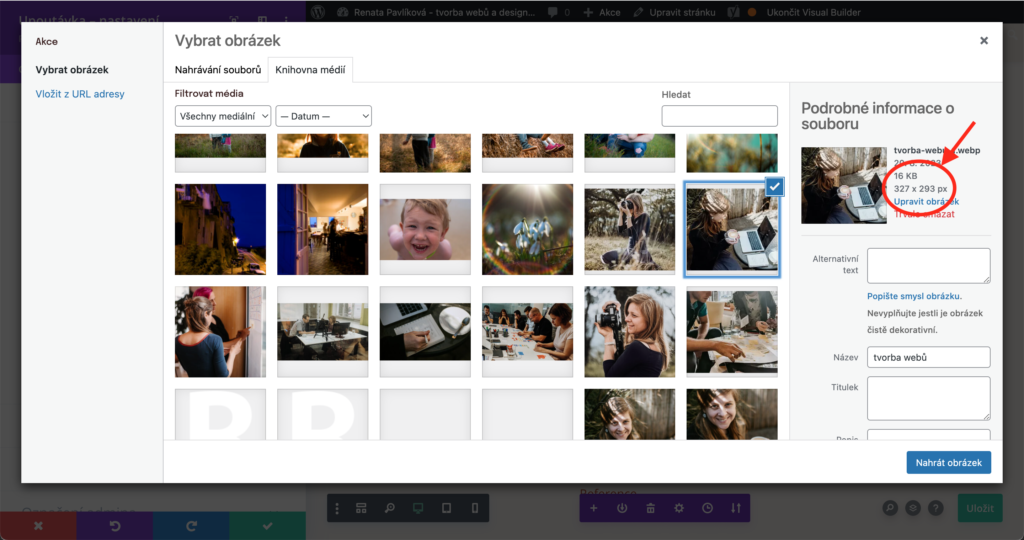
Task: Switch to Nahrávání souborů tab
Action: click(218, 70)
